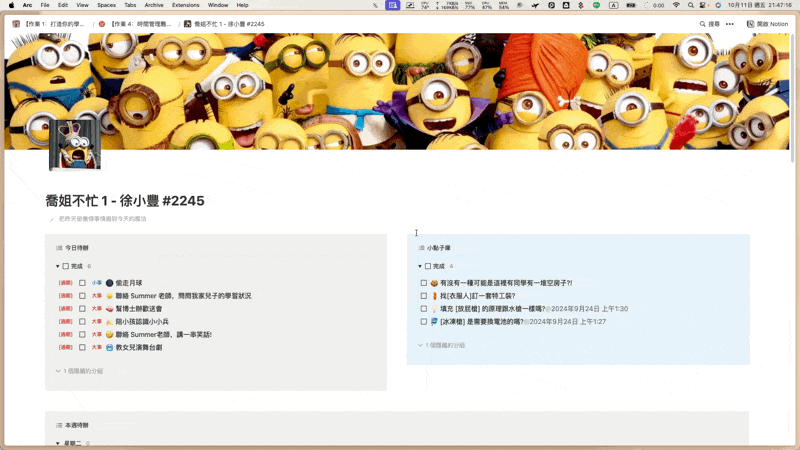
Task: Open the File menu
Action: [45, 5]
